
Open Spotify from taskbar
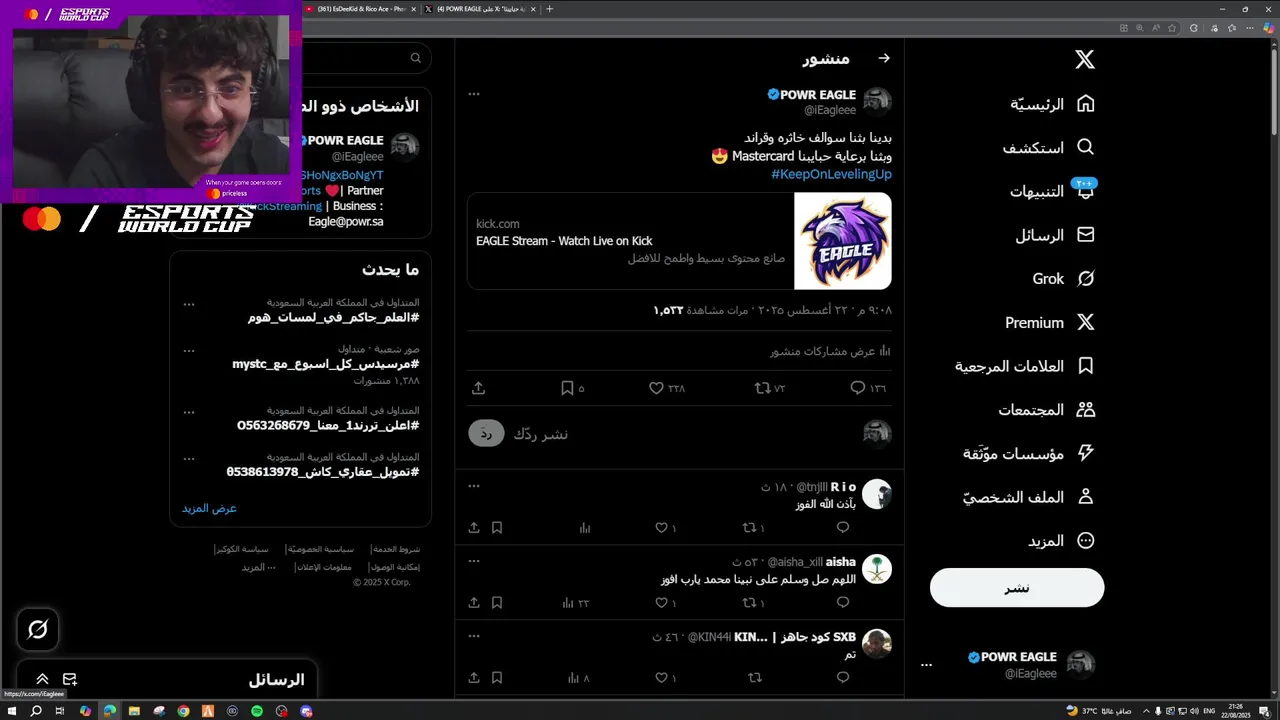click(x=257, y=711)
